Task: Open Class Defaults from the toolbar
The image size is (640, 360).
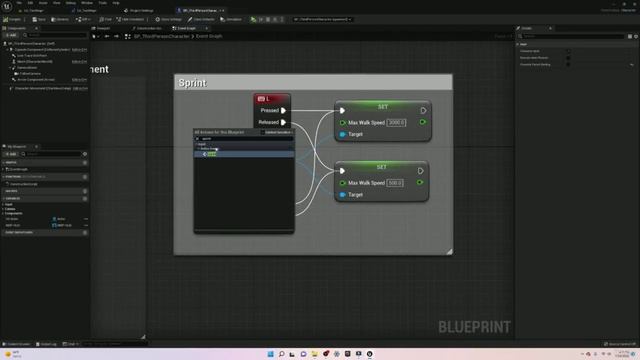Action: 201,19
